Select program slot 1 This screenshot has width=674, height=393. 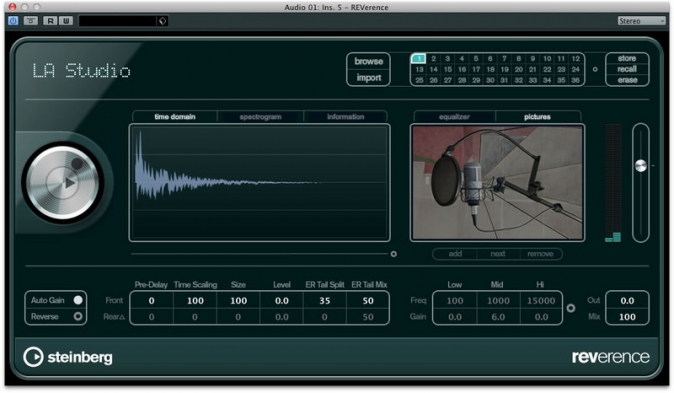click(x=419, y=58)
